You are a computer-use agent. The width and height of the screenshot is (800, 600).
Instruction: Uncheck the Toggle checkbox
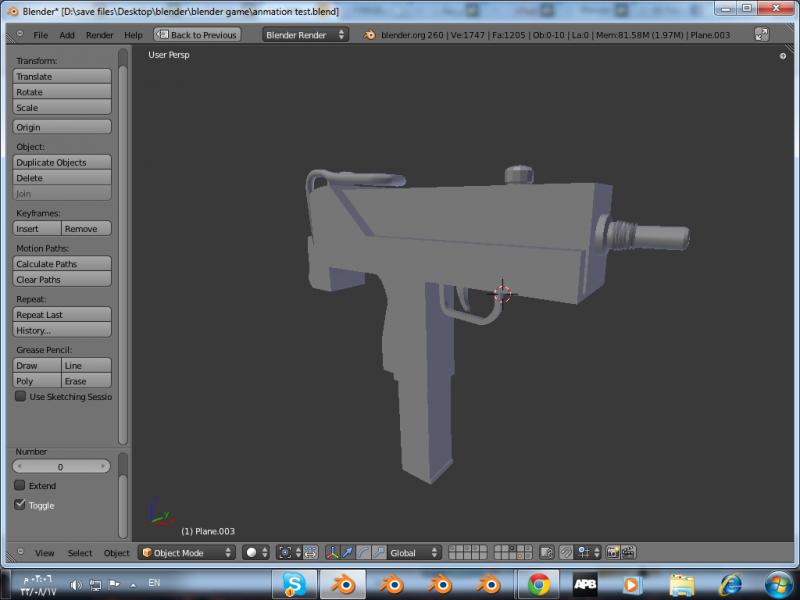20,504
